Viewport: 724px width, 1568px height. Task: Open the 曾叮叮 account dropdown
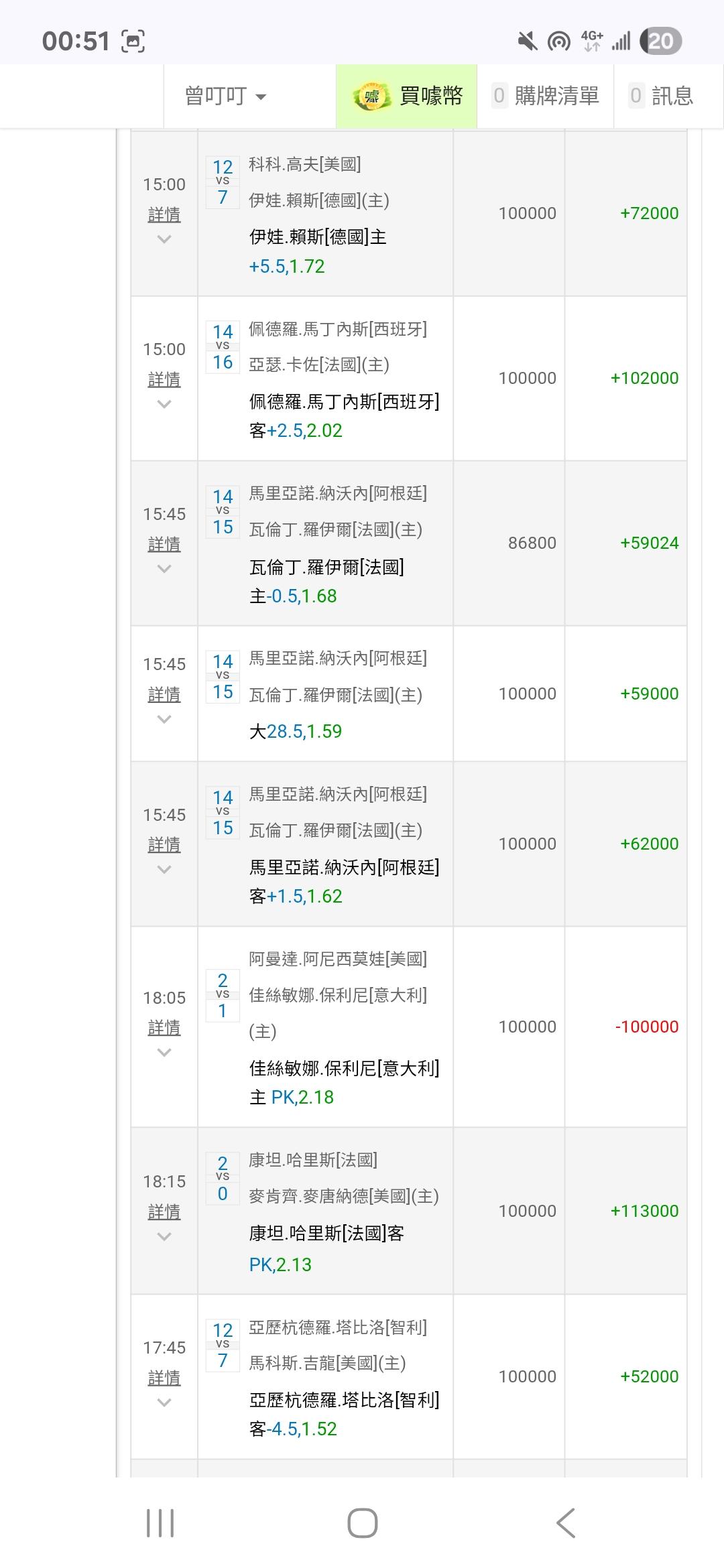pos(226,96)
